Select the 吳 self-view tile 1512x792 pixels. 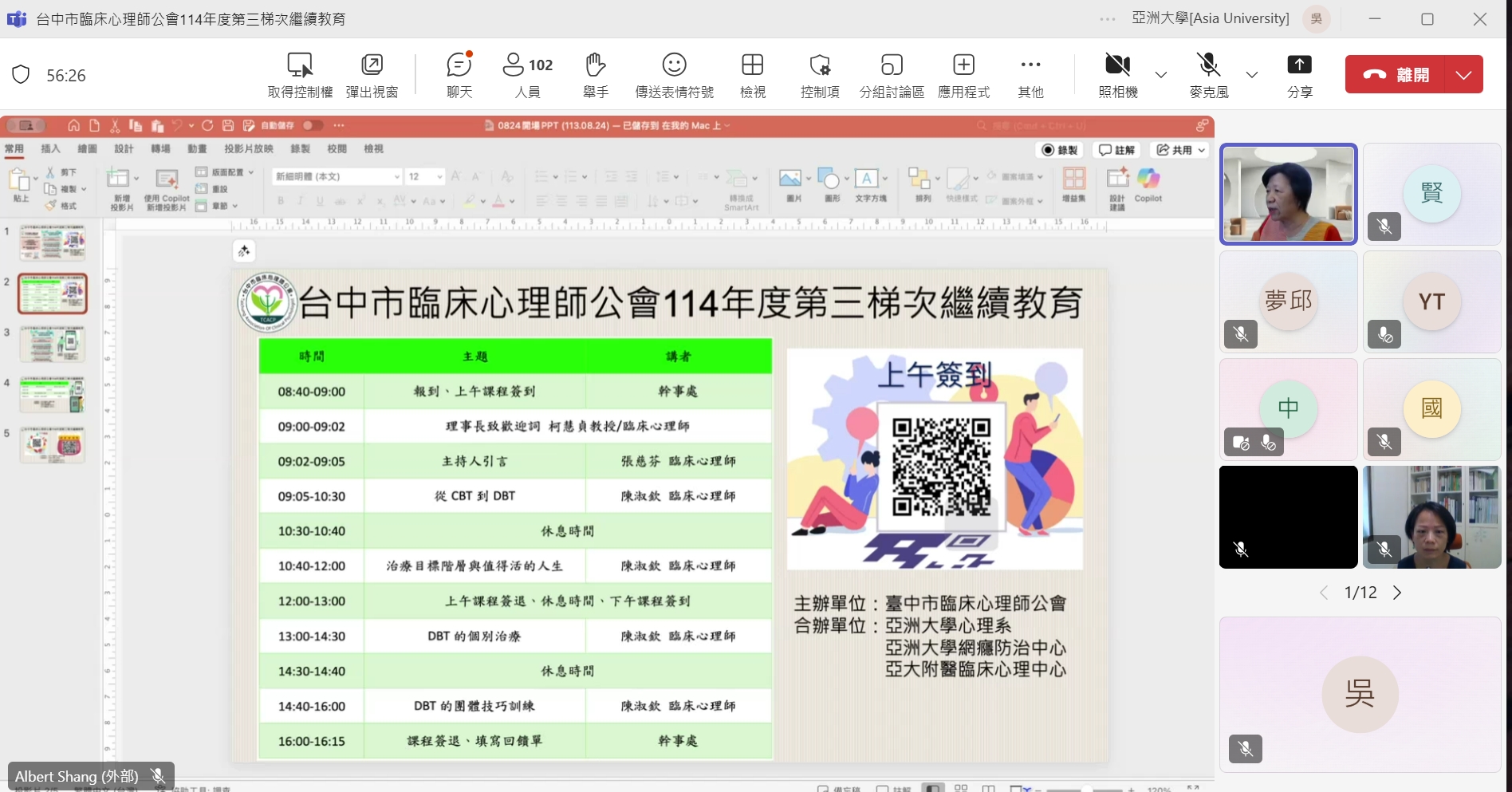tap(1360, 694)
